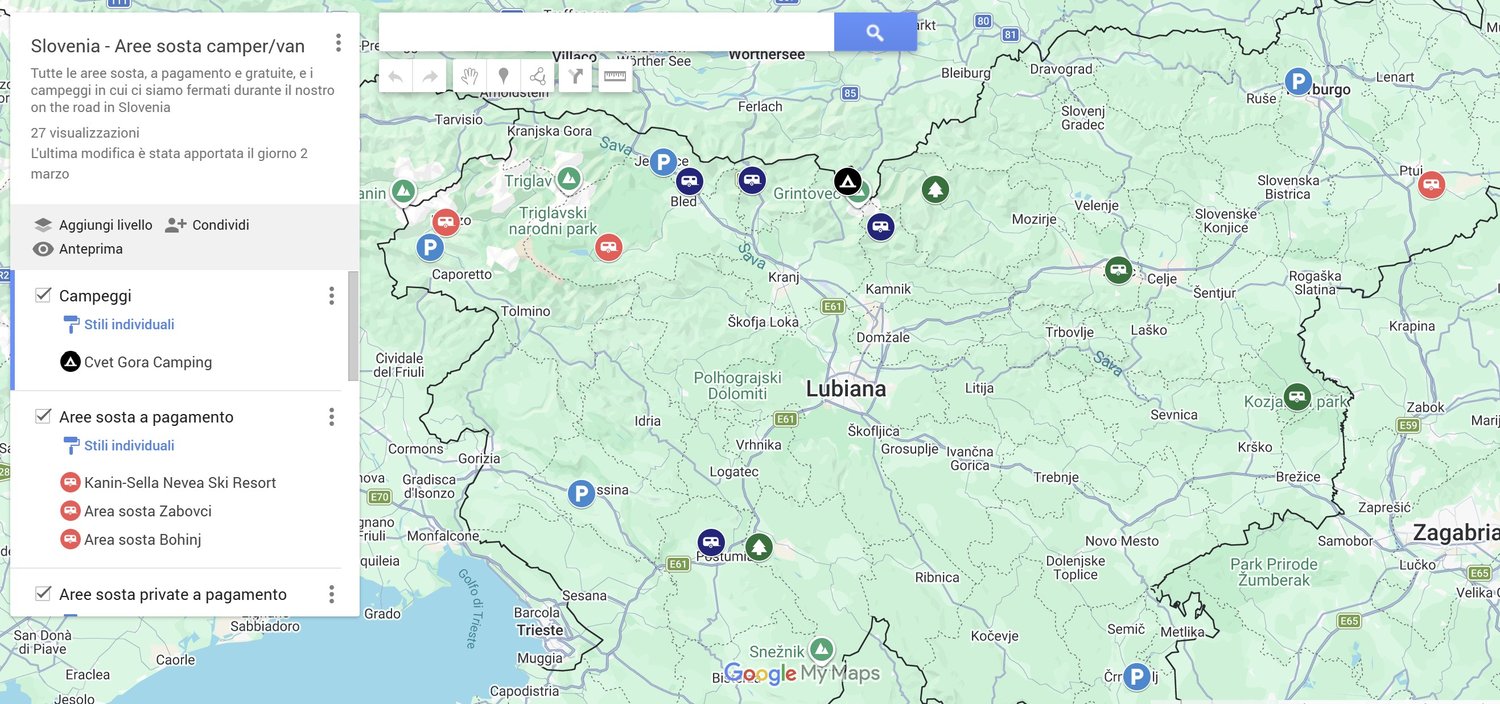Open Campeggi layer options menu
Viewport: 1500px width, 704px height.
tap(332, 296)
